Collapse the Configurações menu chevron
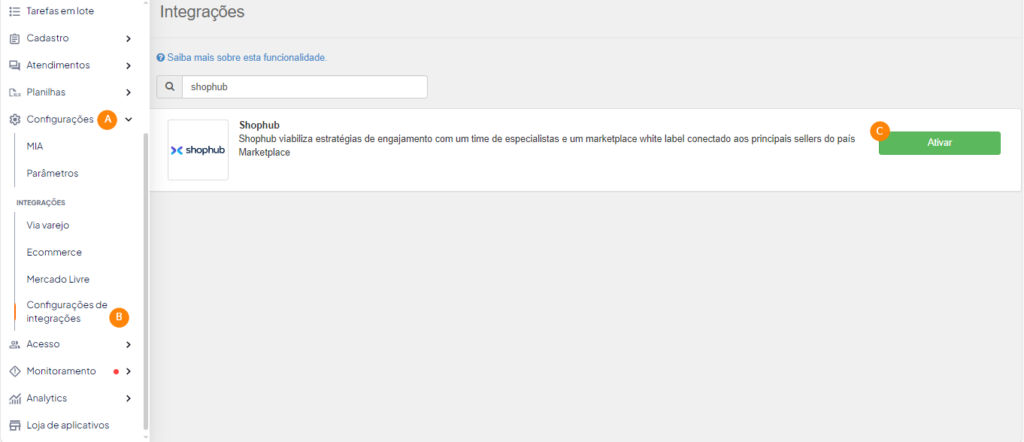This screenshot has height=442, width=1024. 129,119
